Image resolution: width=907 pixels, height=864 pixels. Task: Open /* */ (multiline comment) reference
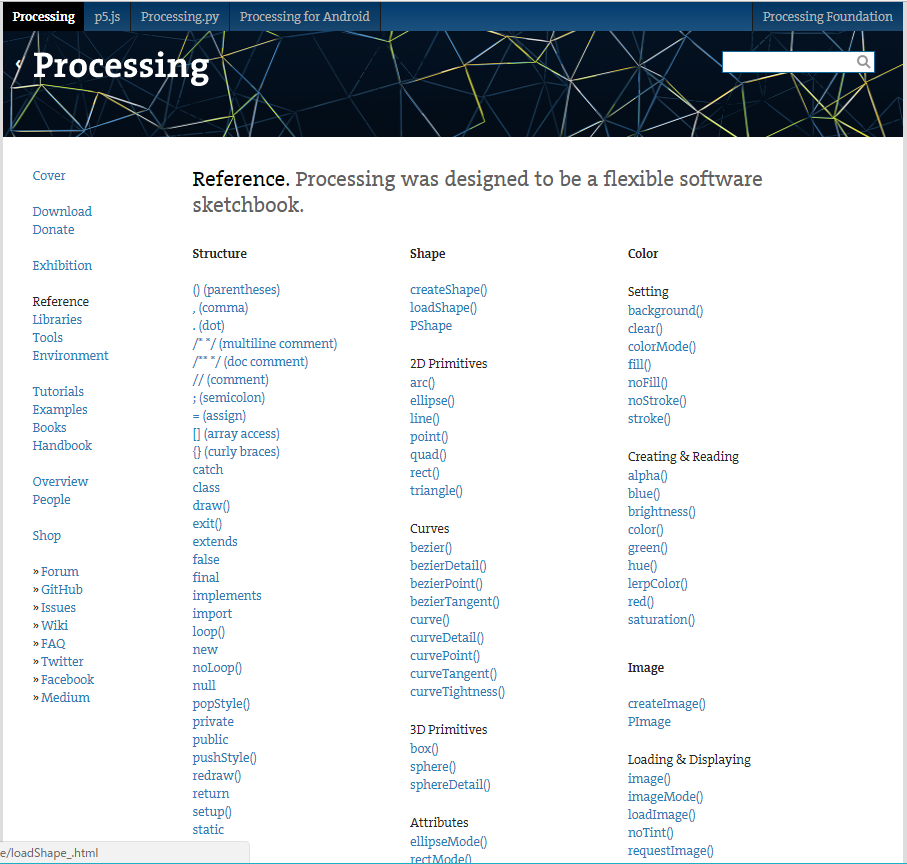[265, 343]
